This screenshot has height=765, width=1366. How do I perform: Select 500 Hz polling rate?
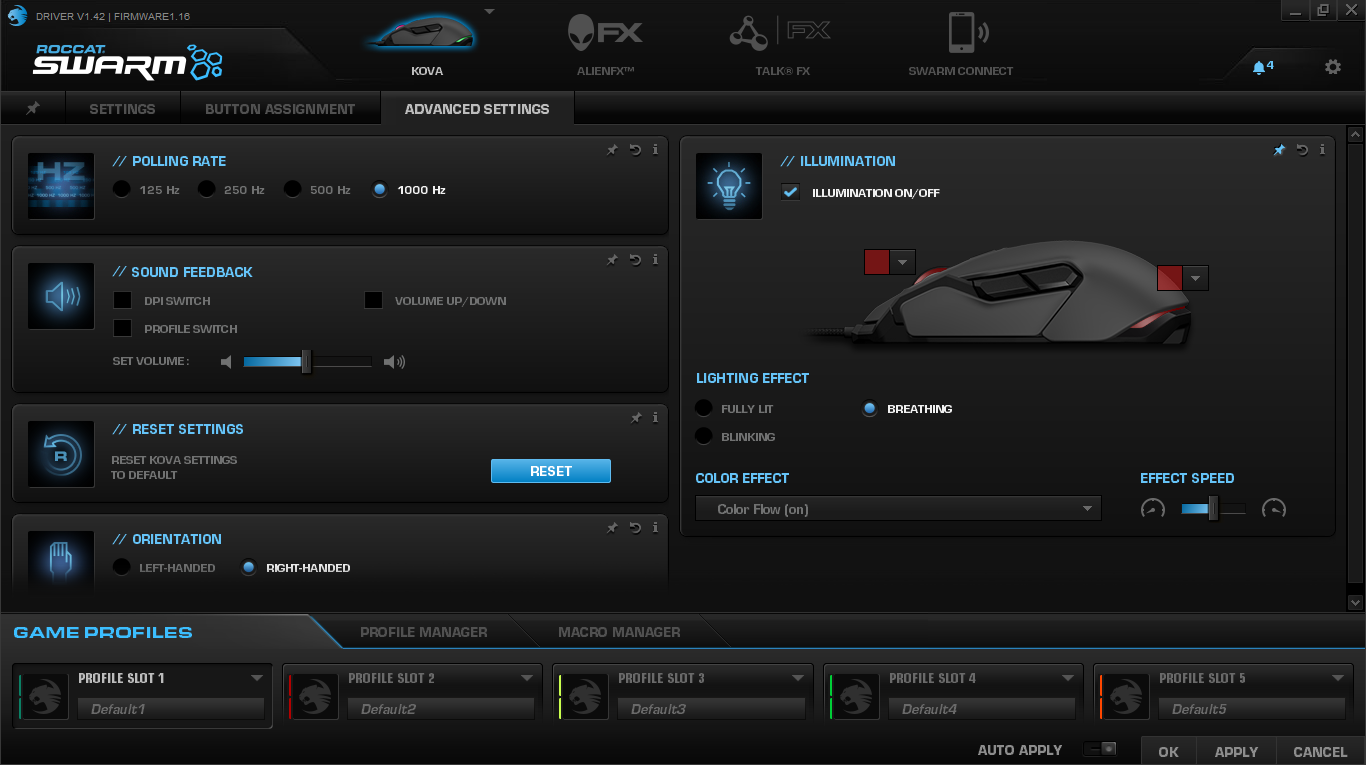(x=292, y=189)
